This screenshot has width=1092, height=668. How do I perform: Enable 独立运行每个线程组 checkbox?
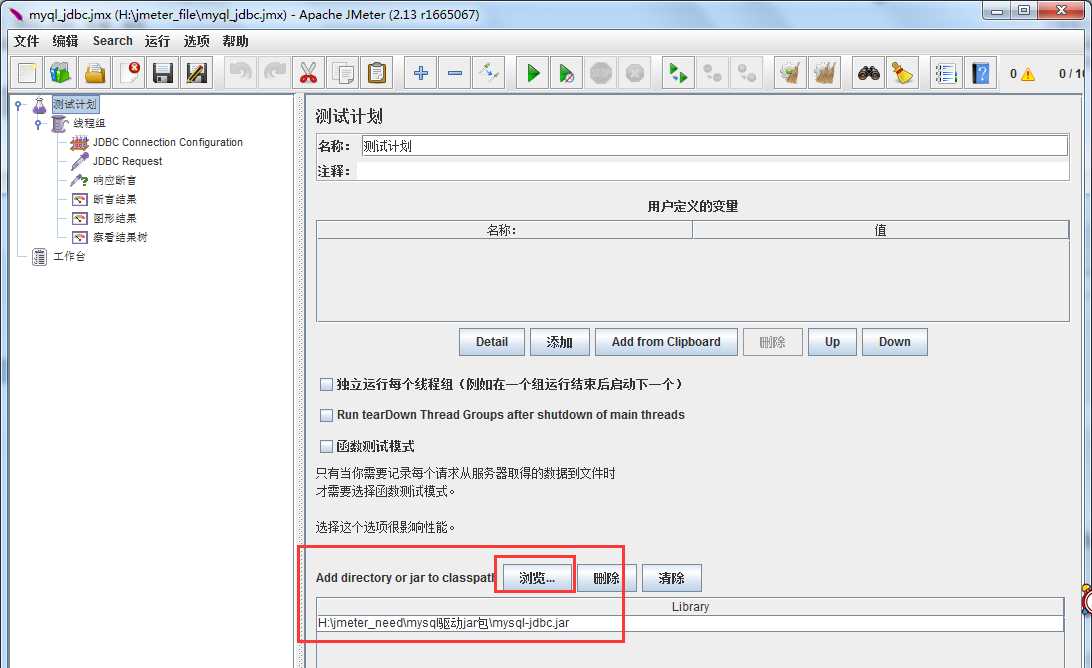[x=326, y=384]
